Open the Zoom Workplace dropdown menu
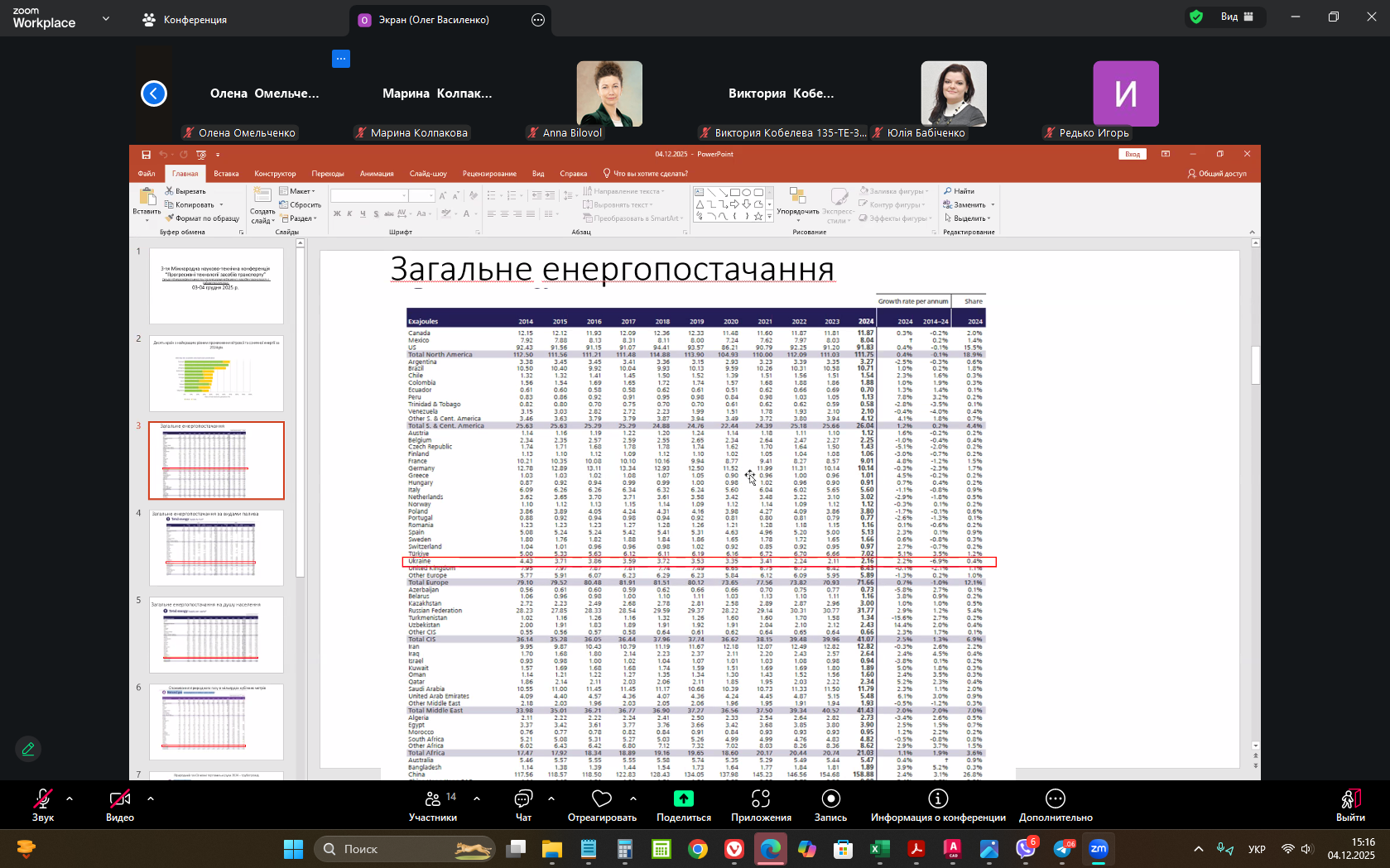This screenshot has height=868, width=1390. [x=105, y=18]
